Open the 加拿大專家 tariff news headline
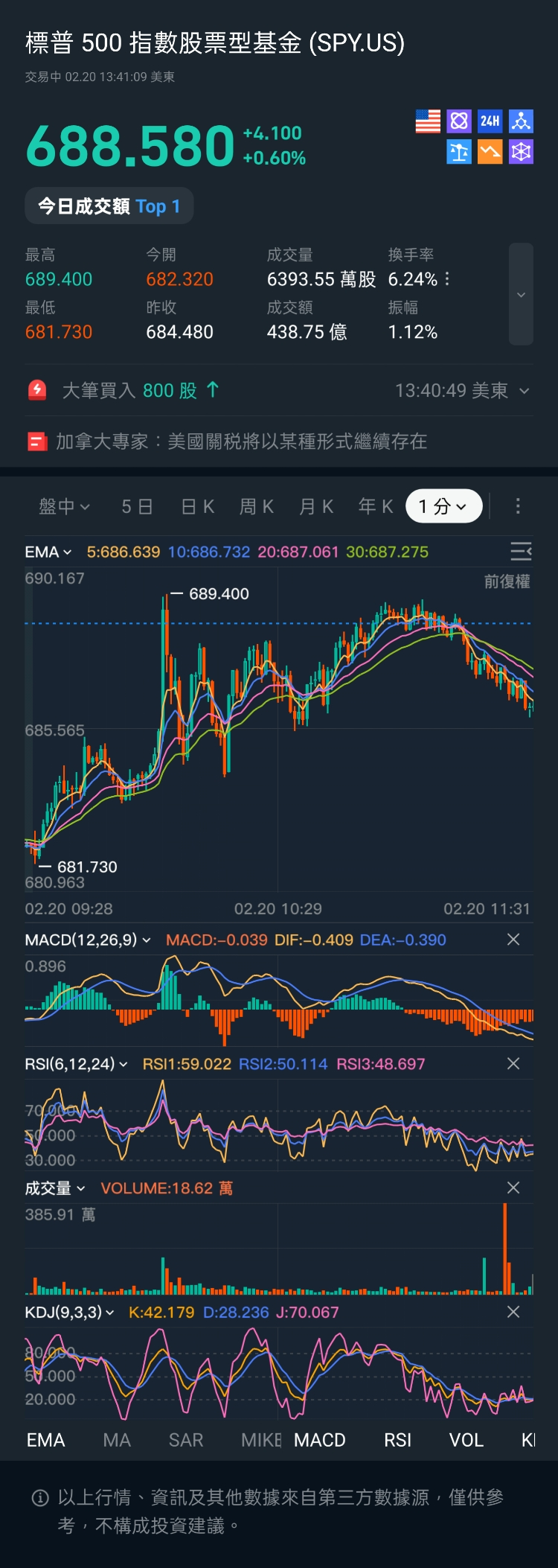The height and width of the screenshot is (1568, 558). pos(241,442)
